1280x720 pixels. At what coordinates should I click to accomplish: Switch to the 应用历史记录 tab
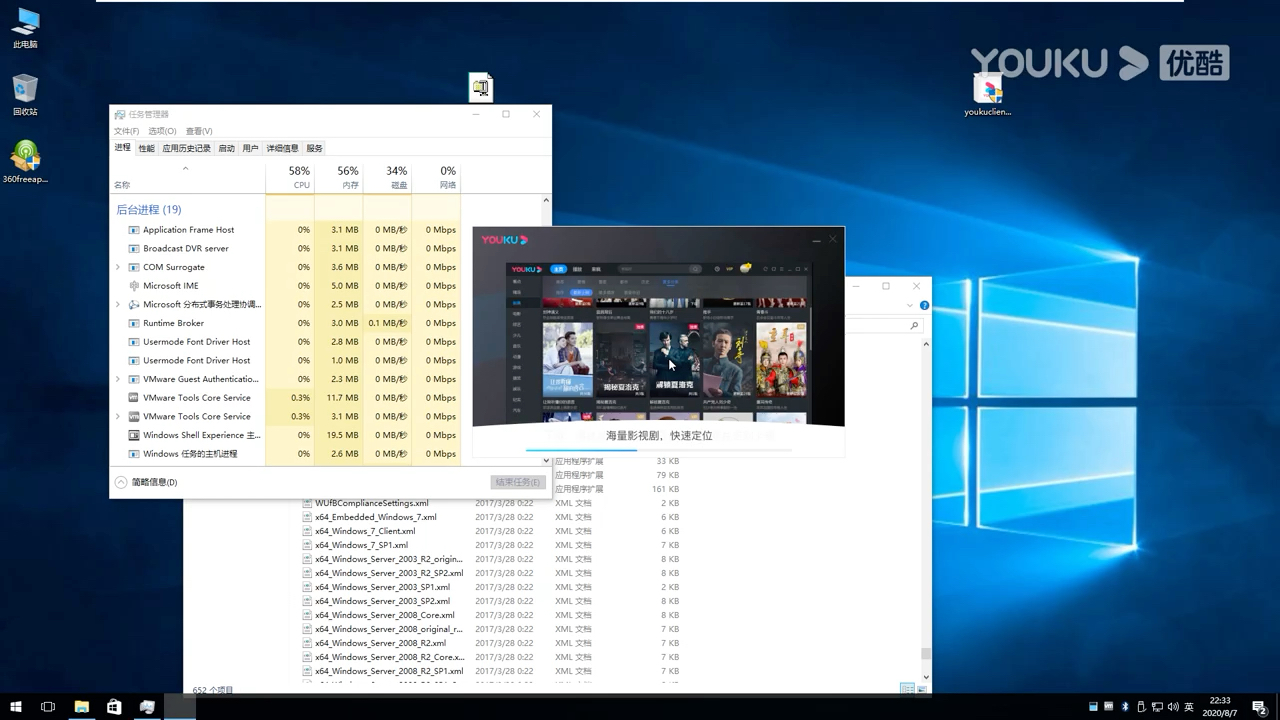pyautogui.click(x=187, y=148)
